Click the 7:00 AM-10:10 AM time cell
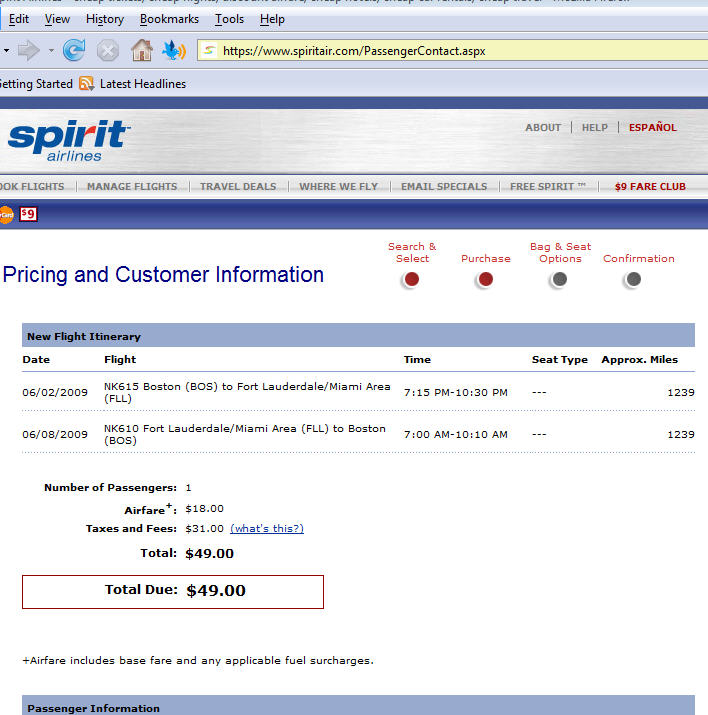Image resolution: width=708 pixels, height=715 pixels. point(455,435)
